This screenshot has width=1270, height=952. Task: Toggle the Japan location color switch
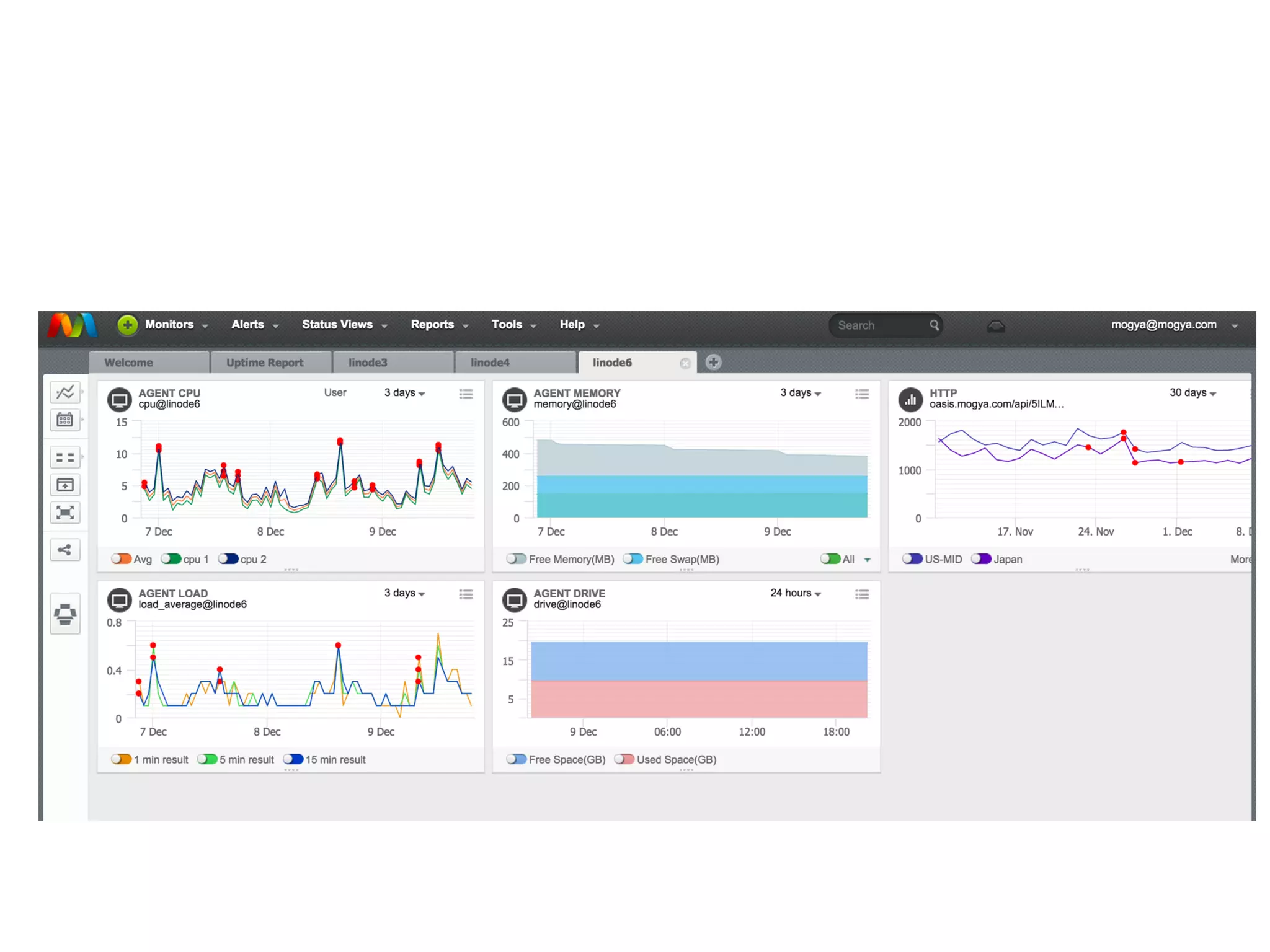click(x=981, y=559)
